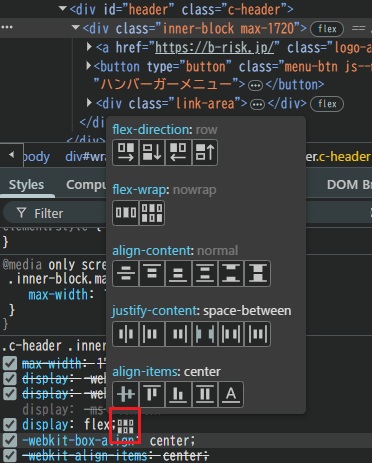The height and width of the screenshot is (463, 372).
Task: Toggle flex badge on link-area div
Action: click(327, 104)
